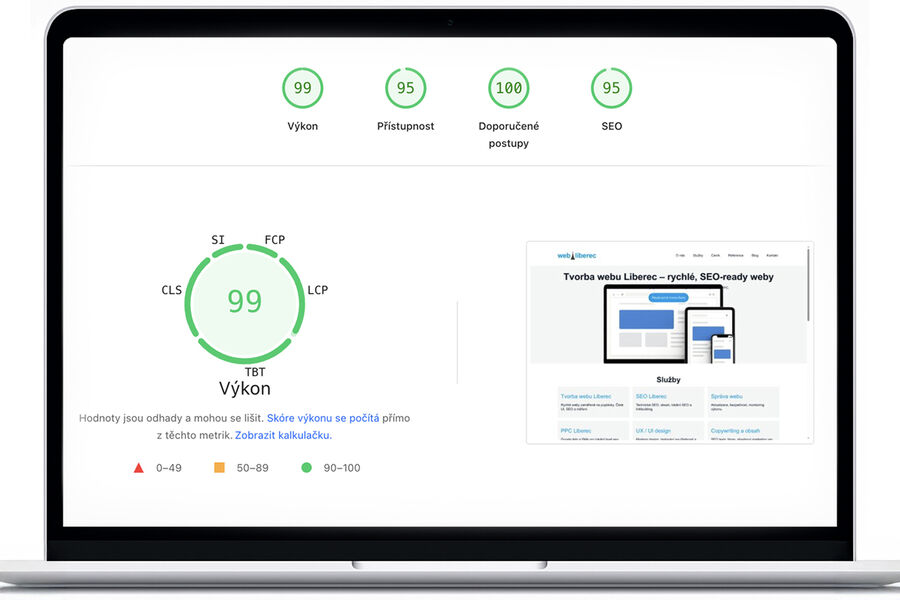Viewport: 900px width, 600px height.
Task: Click the SEO score circle showing 95
Action: [611, 88]
